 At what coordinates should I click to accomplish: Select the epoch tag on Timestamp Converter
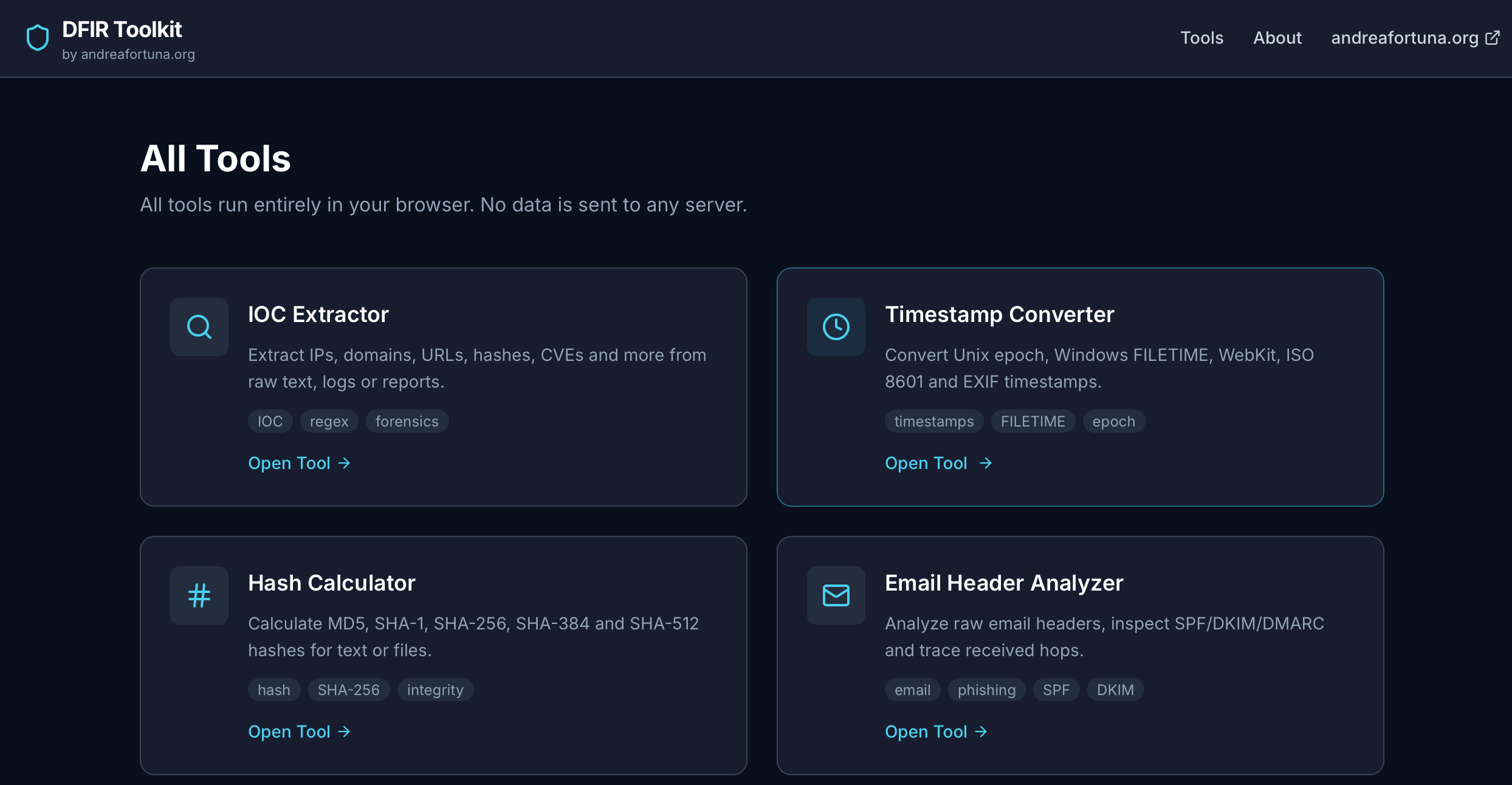click(1113, 421)
